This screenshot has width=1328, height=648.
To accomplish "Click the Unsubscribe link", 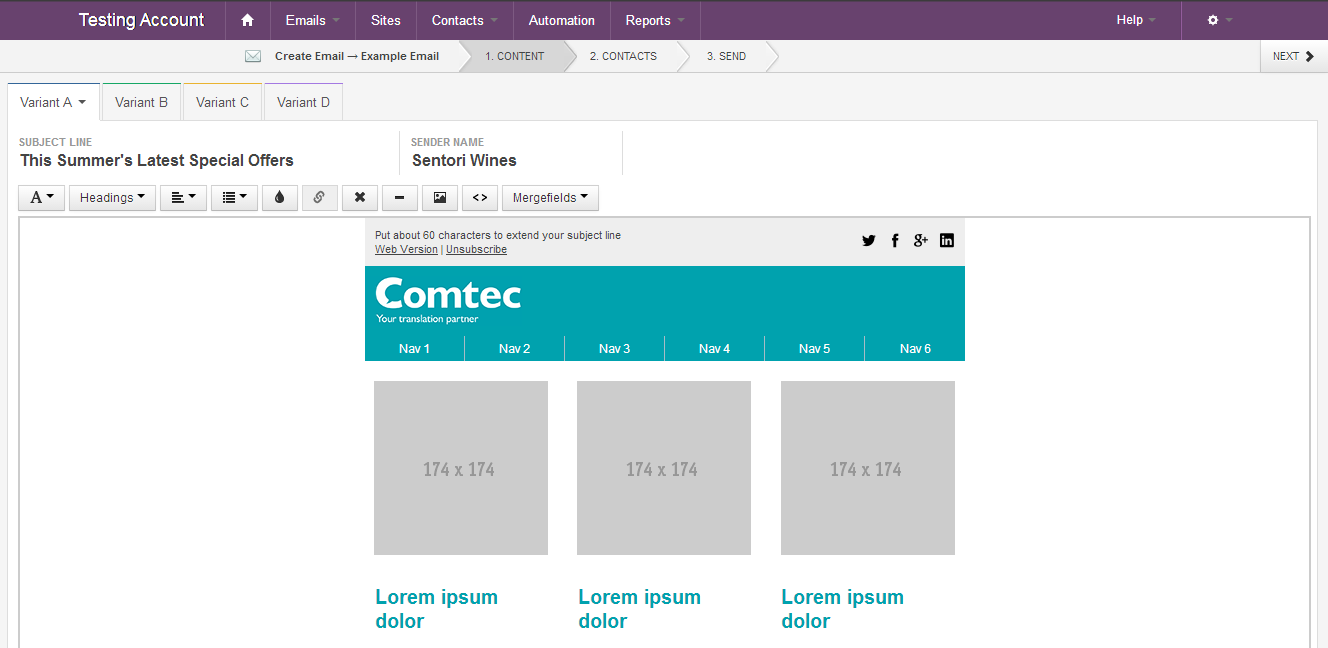I will (476, 250).
